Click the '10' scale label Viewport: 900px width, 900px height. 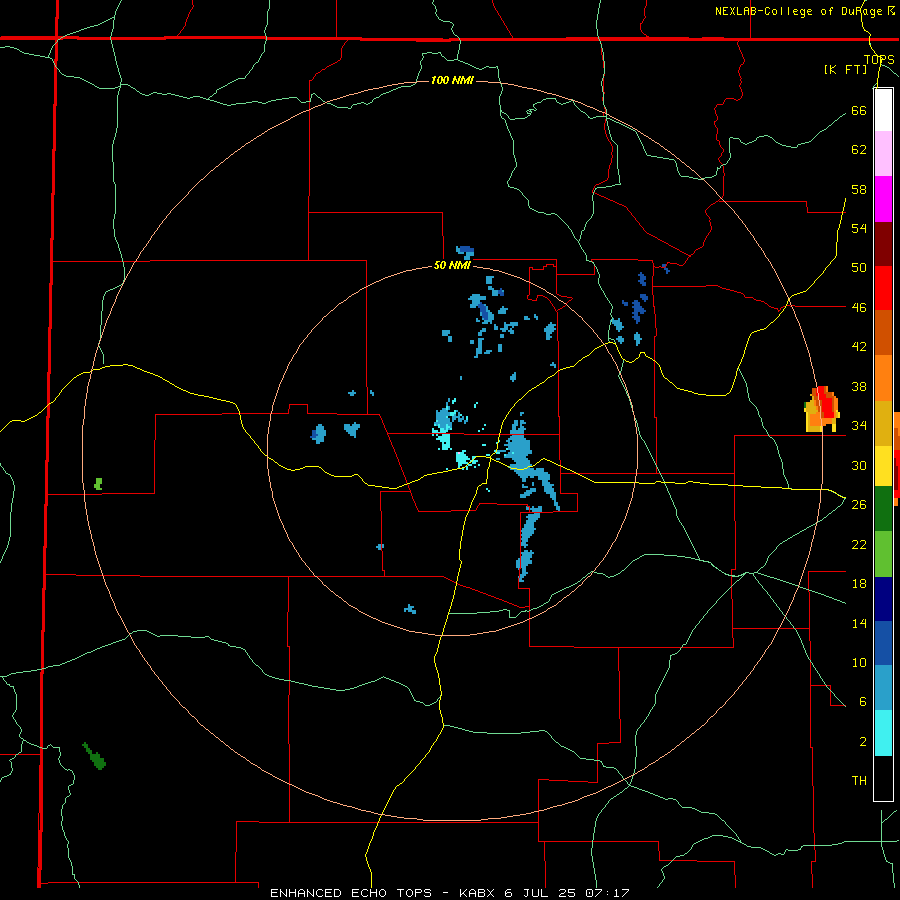pos(859,662)
